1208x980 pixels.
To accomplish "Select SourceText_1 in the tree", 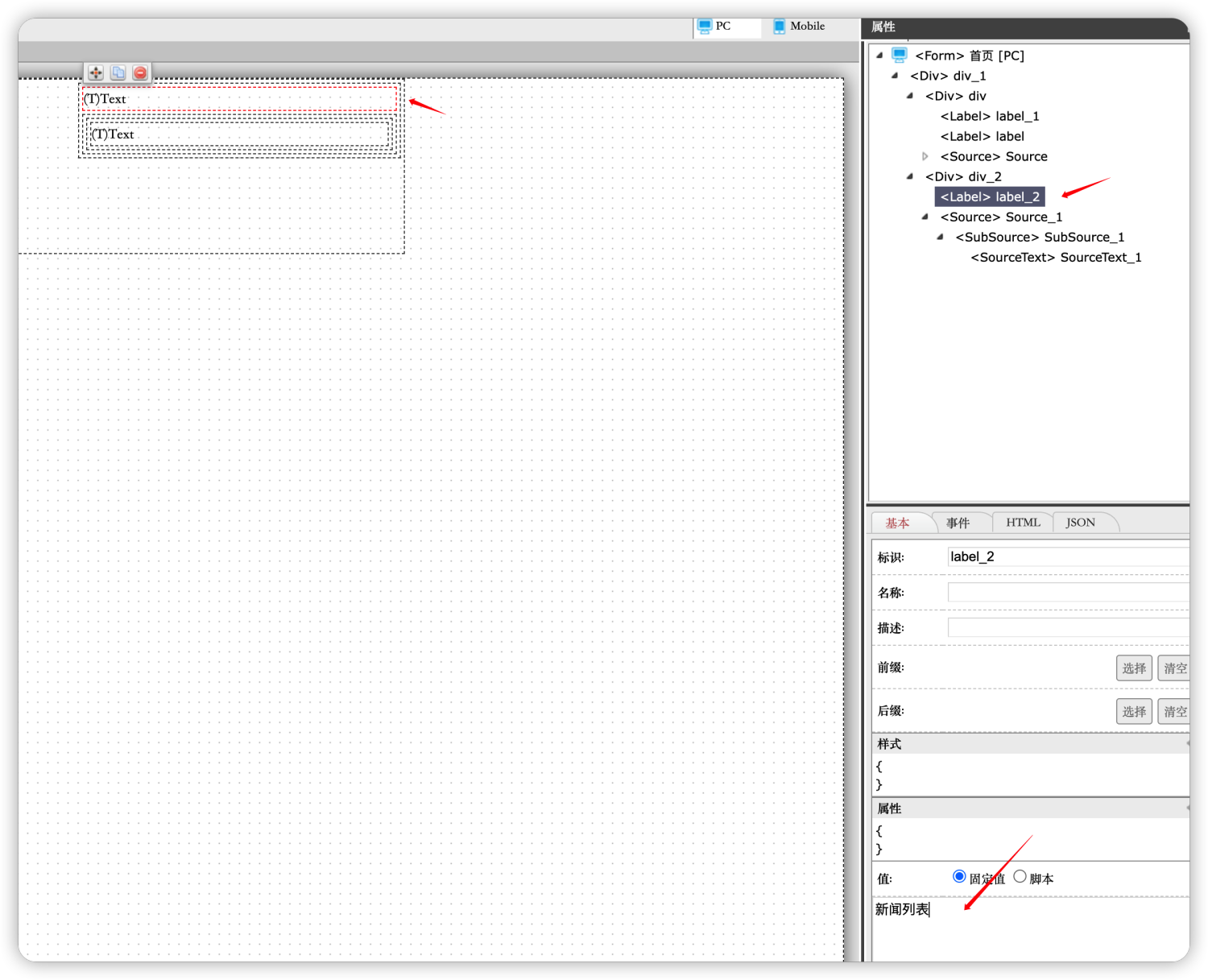I will click(x=1056, y=257).
